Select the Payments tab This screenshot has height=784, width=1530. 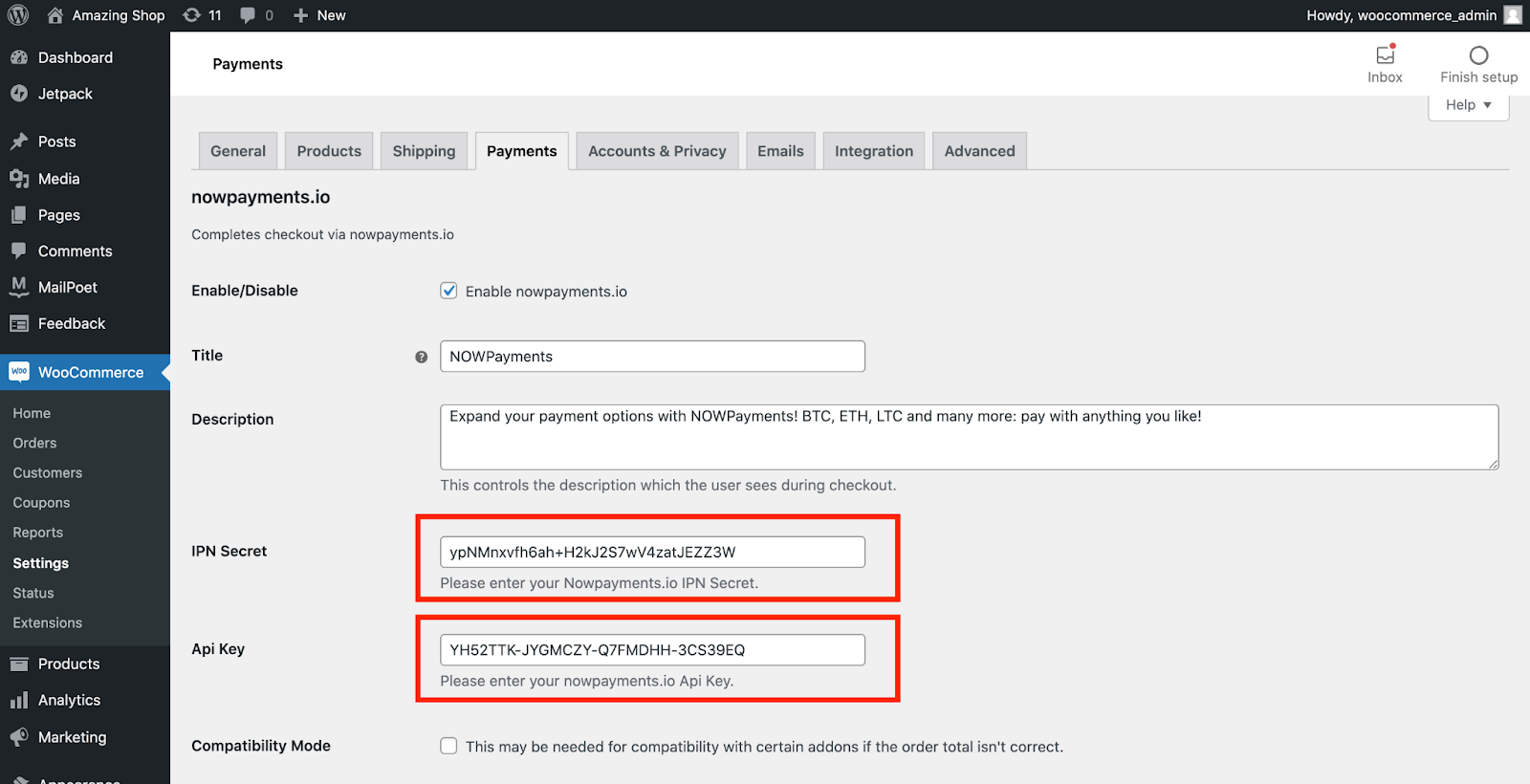coord(521,151)
